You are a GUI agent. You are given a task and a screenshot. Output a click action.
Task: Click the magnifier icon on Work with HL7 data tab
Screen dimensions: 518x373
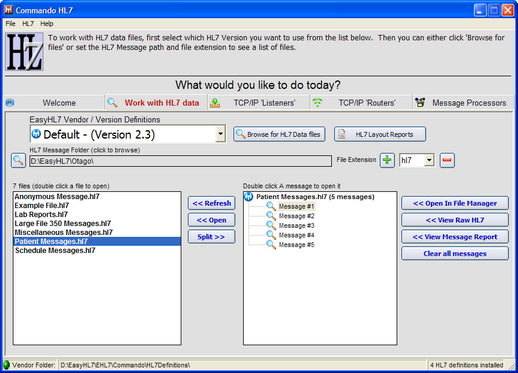click(x=112, y=103)
